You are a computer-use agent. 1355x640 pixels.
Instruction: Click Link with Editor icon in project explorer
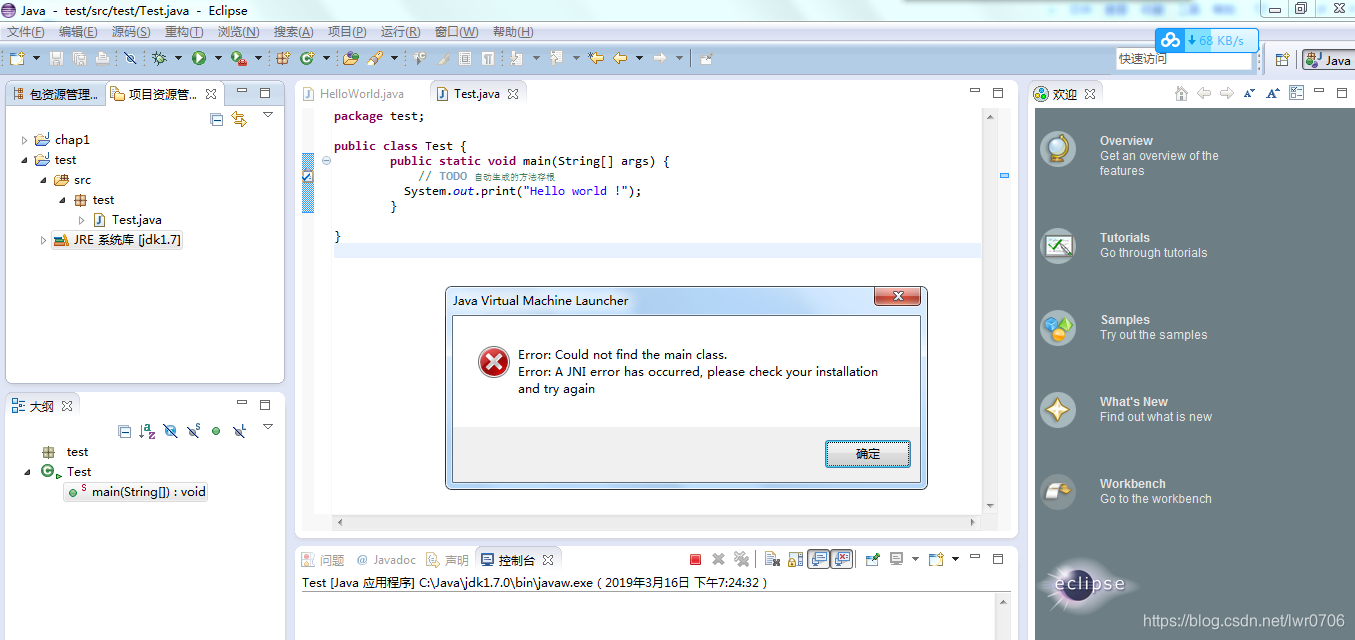(239, 119)
